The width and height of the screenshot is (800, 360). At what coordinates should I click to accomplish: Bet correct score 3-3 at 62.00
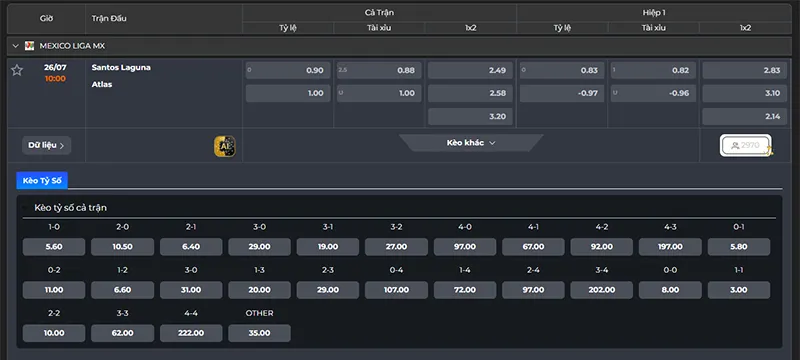122,333
